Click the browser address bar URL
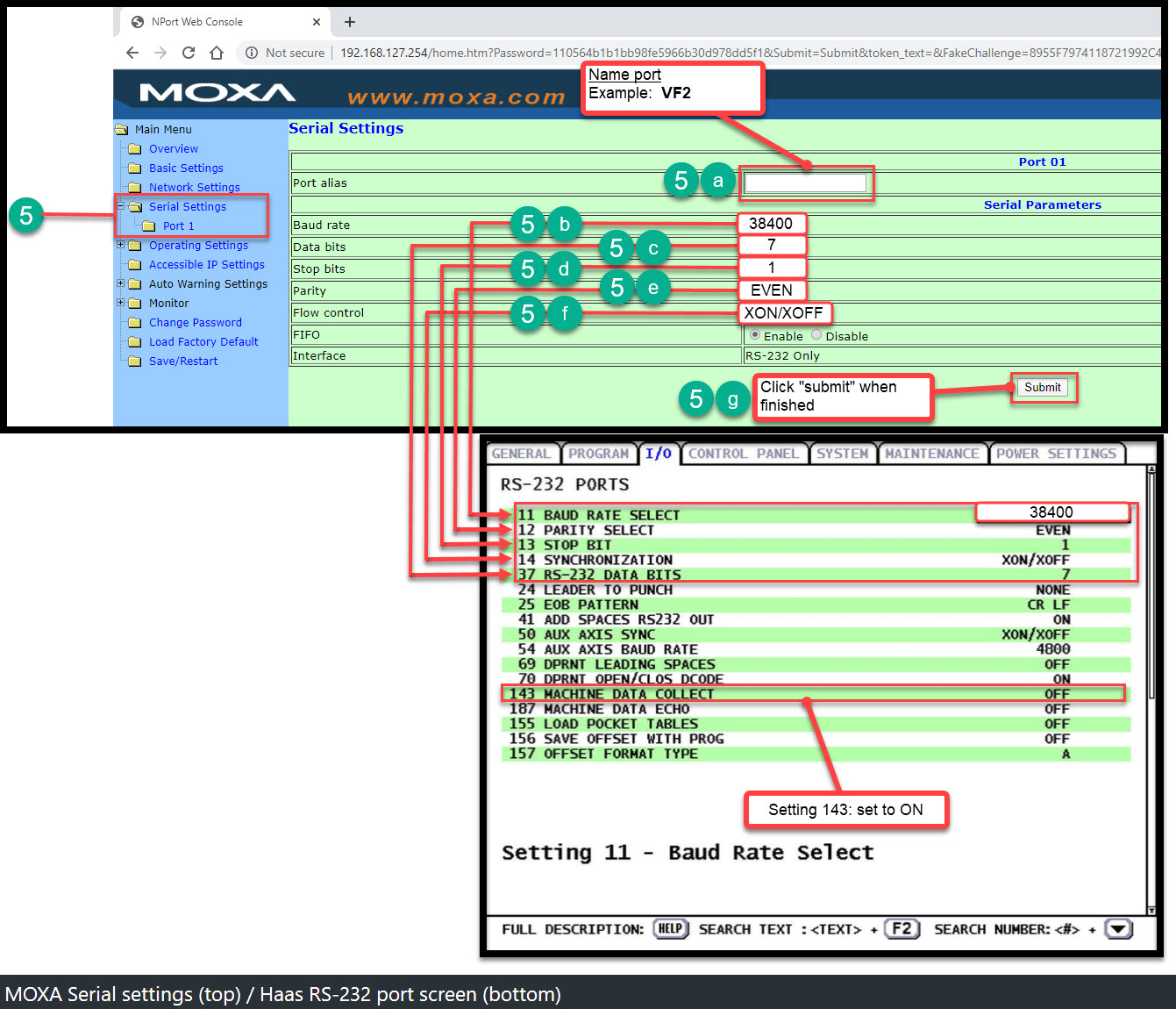This screenshot has height=1009, width=1176. click(750, 53)
